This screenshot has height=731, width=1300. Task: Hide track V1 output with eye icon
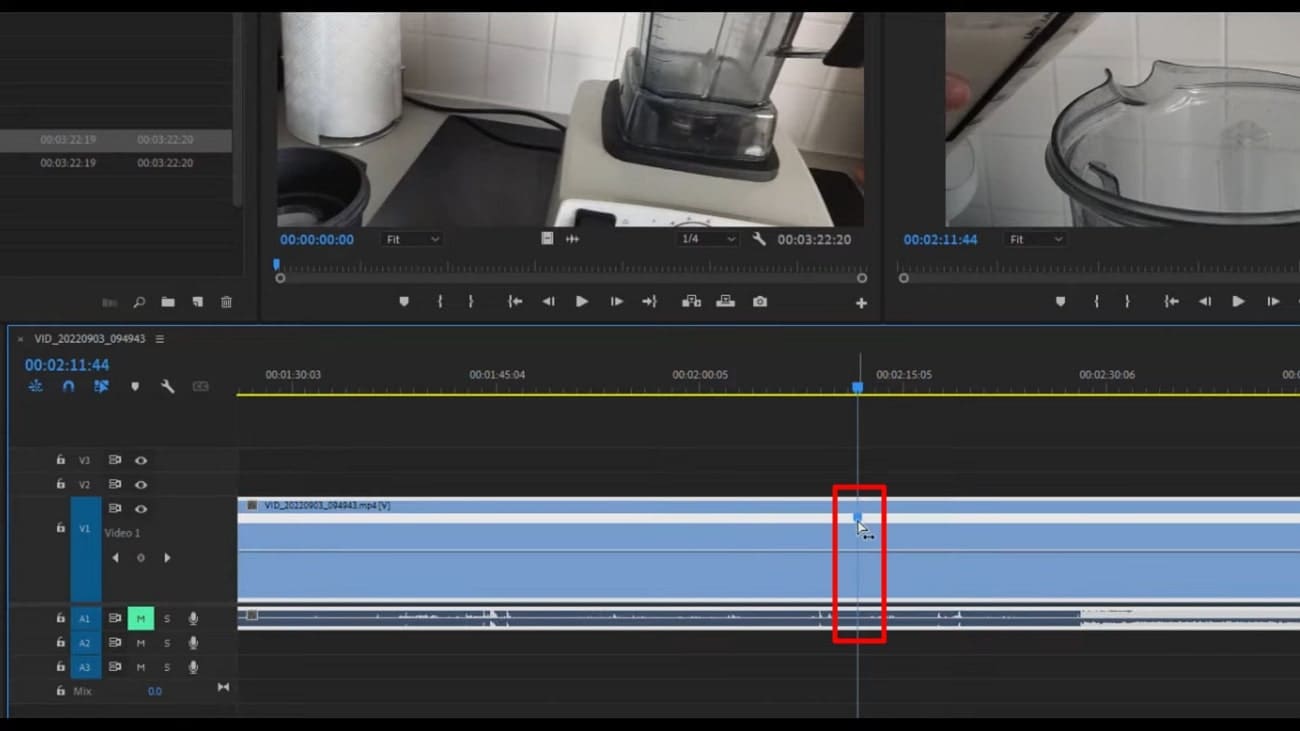pyautogui.click(x=141, y=509)
